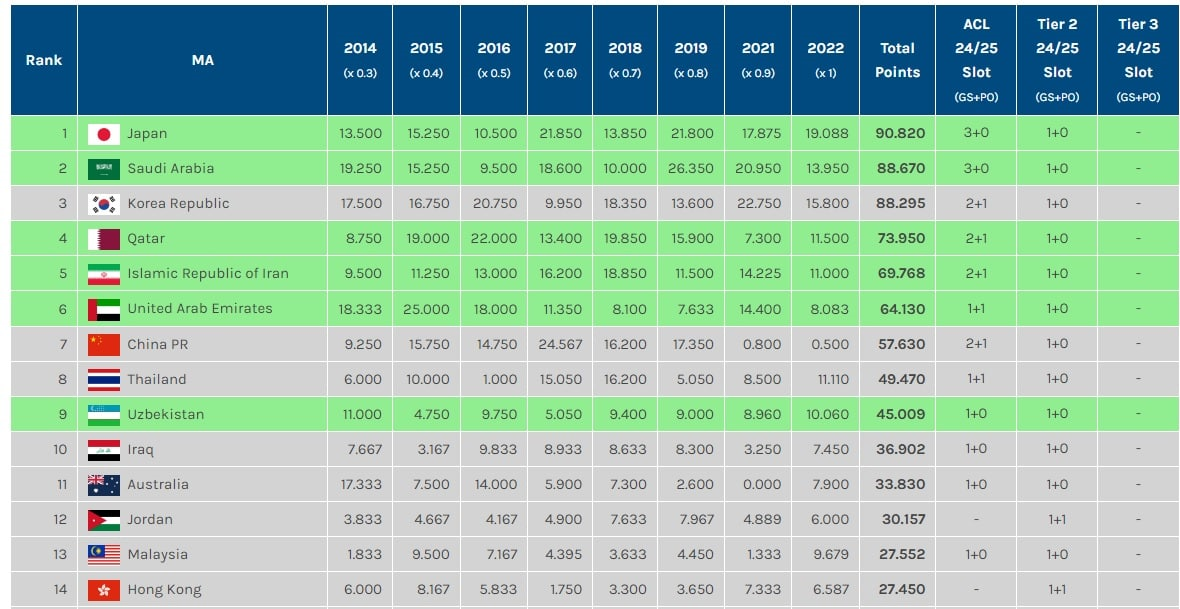Click the China PR flag icon
Image resolution: width=1180 pixels, height=609 pixels.
click(104, 345)
